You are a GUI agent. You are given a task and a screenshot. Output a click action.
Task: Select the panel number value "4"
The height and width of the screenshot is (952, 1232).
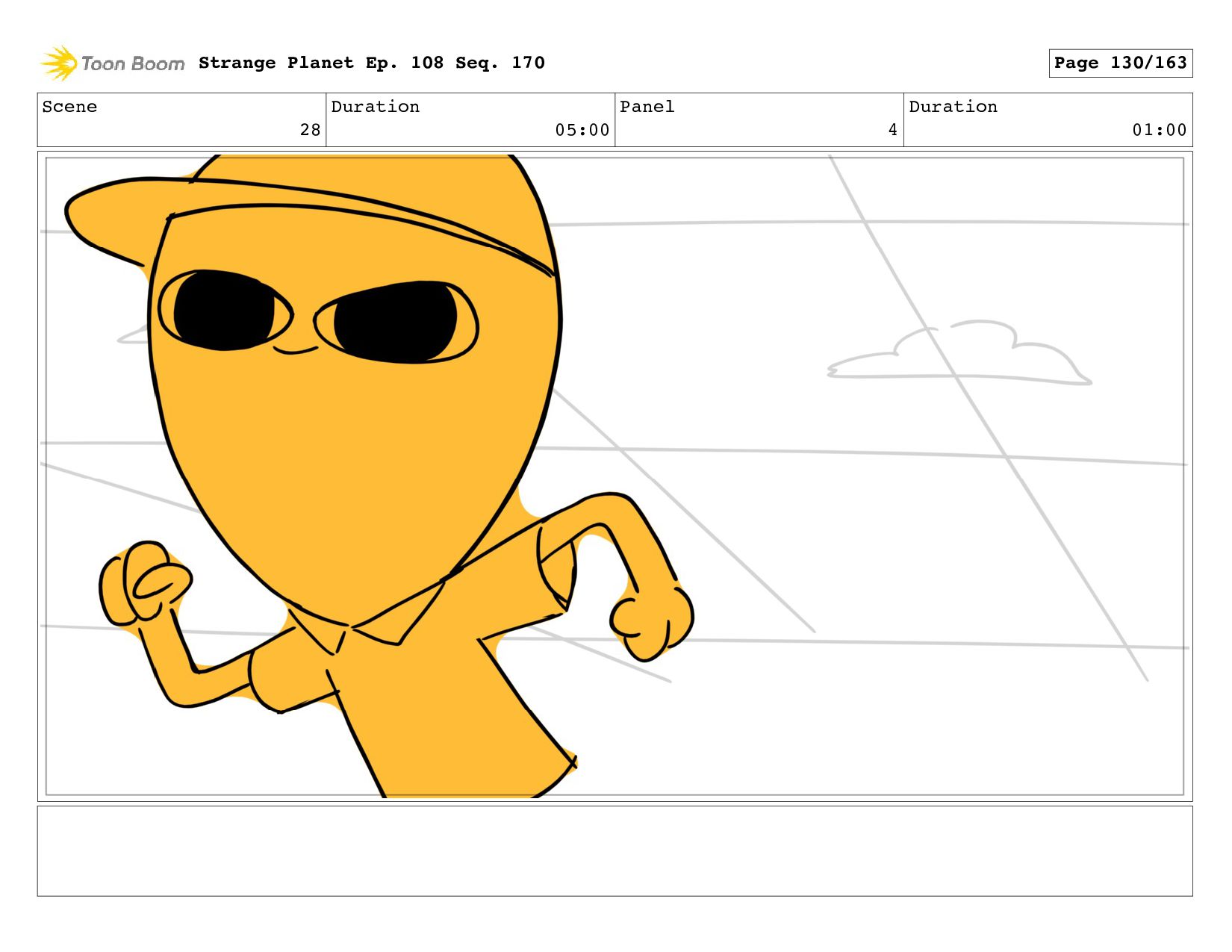(x=893, y=130)
